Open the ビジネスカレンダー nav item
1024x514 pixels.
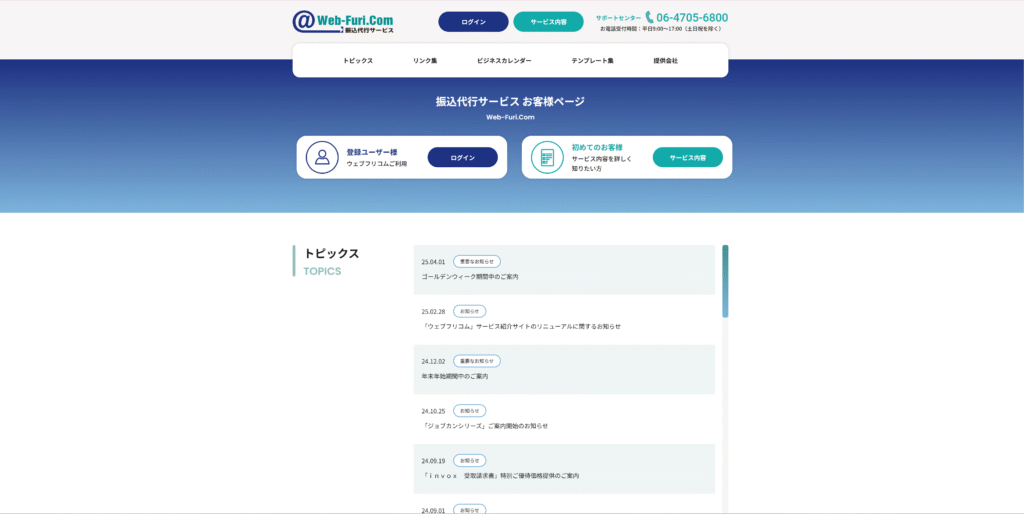click(504, 61)
